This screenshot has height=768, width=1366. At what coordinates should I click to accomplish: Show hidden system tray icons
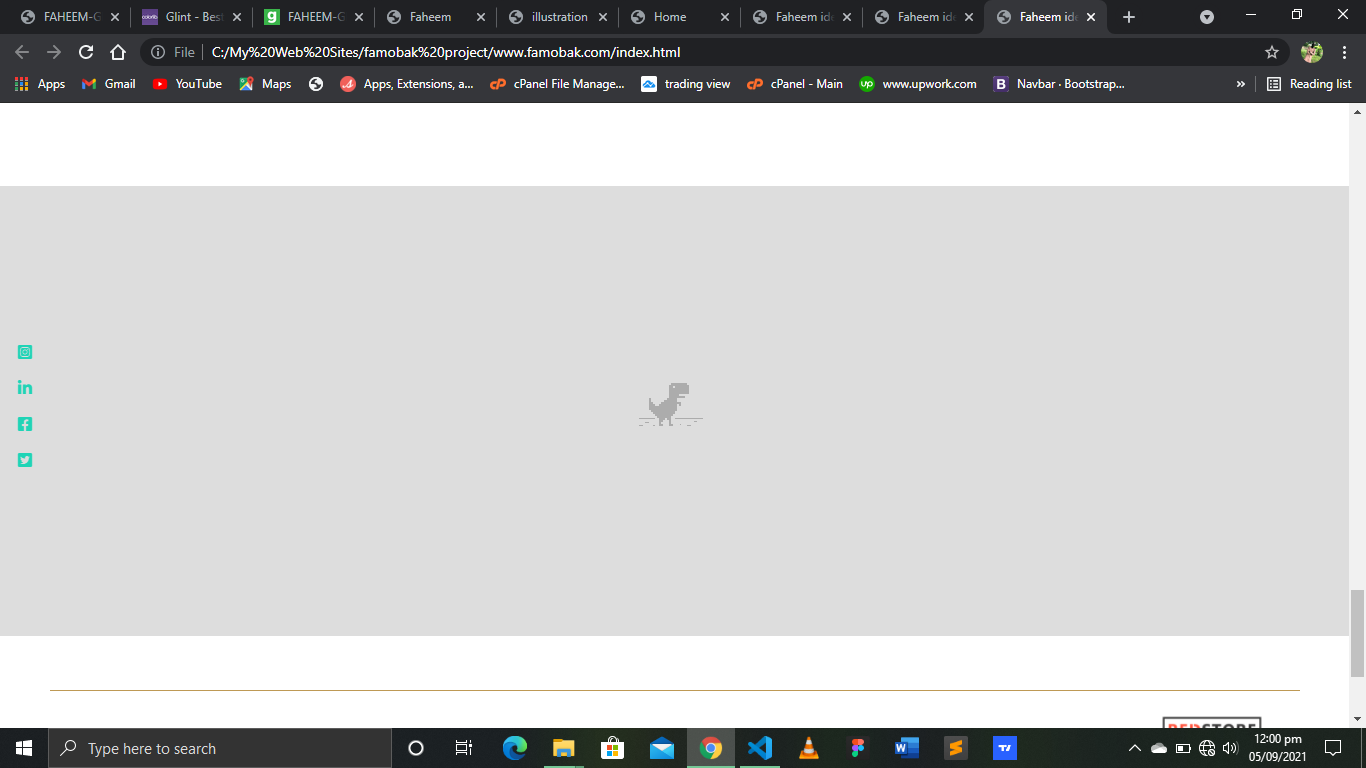[x=1135, y=748]
